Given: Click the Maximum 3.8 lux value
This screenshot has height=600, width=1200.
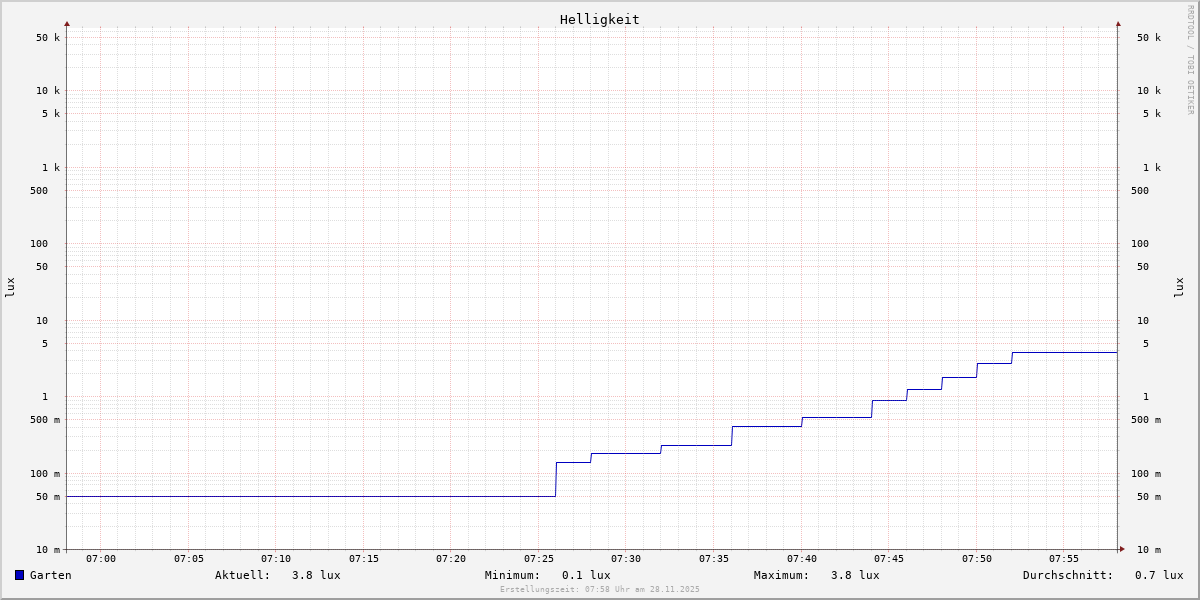Looking at the screenshot, I should point(854,575).
